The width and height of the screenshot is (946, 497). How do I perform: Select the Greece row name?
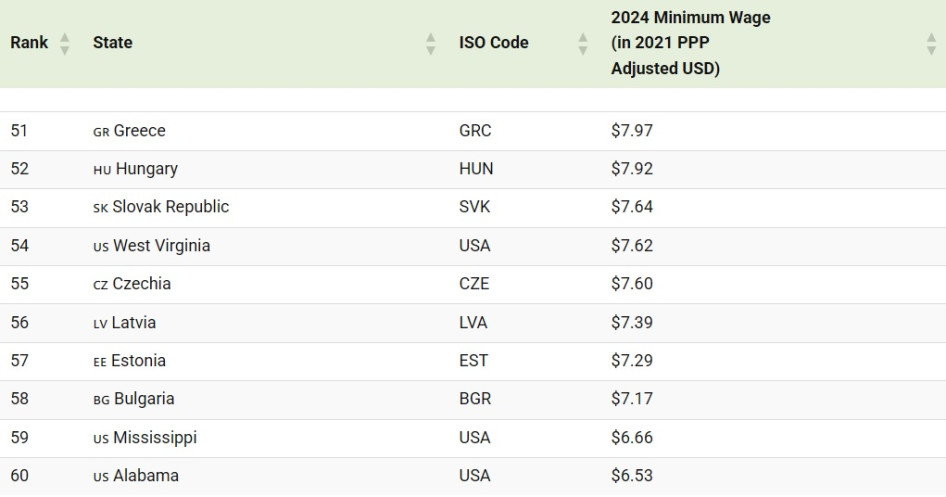tap(139, 131)
